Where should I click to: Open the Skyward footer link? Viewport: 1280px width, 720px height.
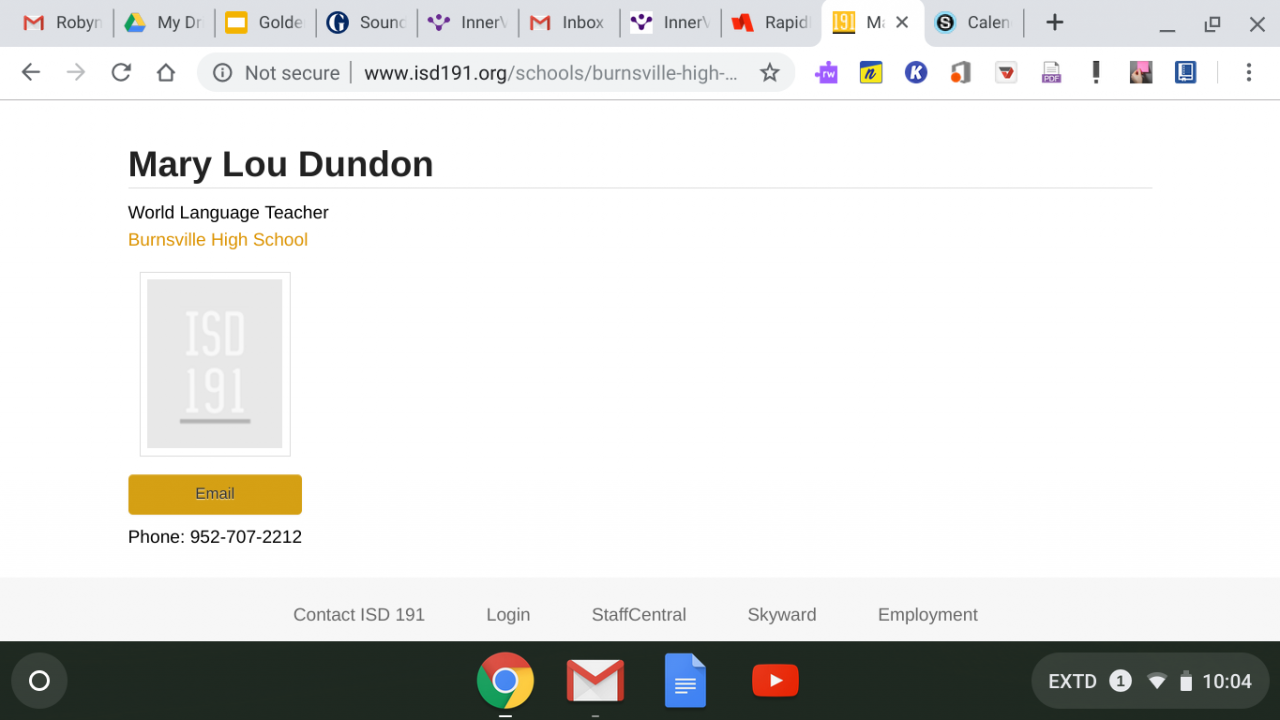(782, 615)
